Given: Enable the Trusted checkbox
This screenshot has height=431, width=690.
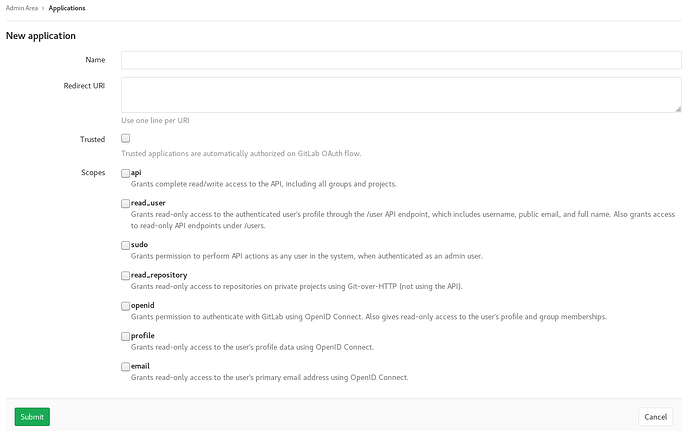Looking at the screenshot, I should point(126,139).
